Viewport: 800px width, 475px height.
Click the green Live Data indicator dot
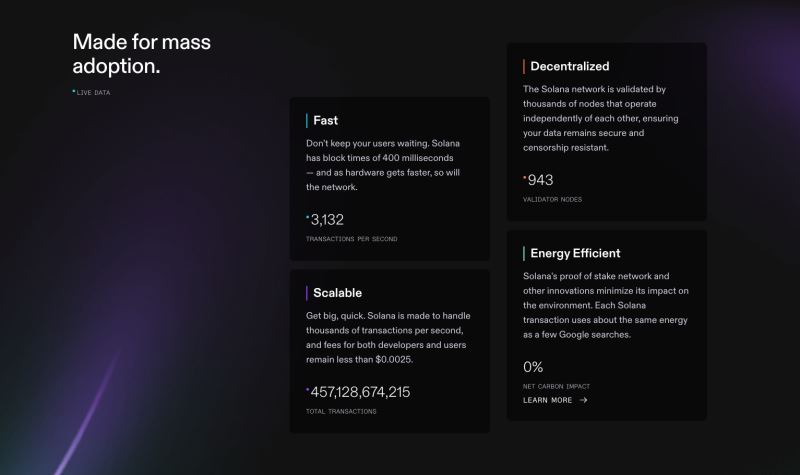tap(74, 91)
